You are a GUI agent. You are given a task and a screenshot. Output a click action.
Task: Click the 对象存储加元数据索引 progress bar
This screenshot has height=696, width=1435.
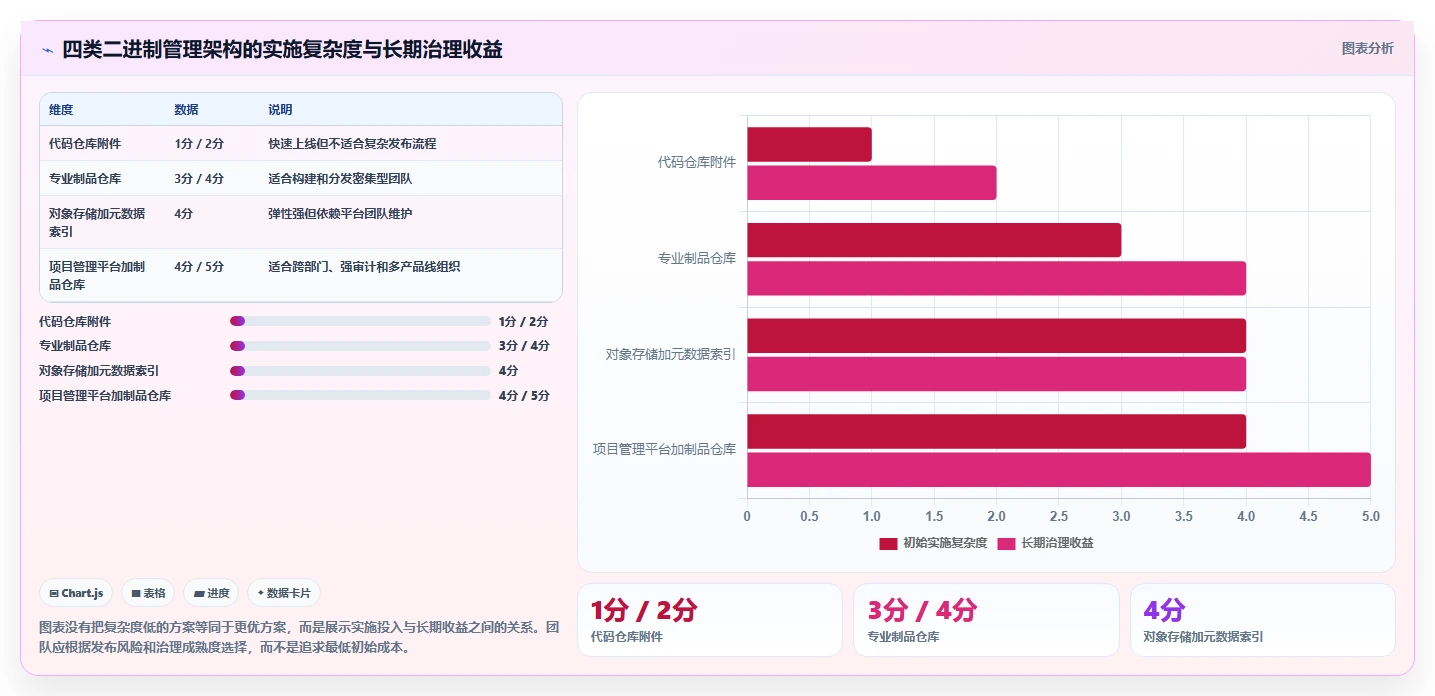[x=360, y=371]
